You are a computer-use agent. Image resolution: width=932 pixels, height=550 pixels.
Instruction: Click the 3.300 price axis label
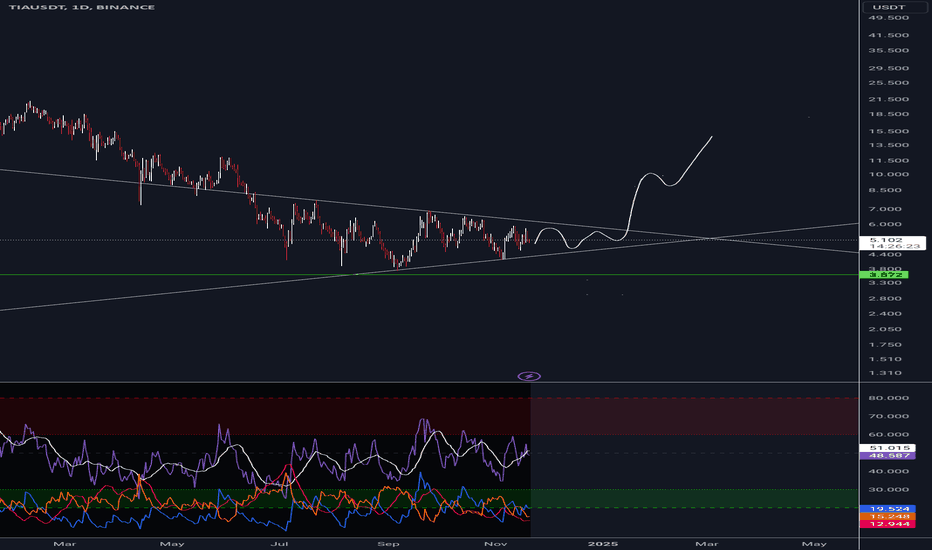point(885,282)
